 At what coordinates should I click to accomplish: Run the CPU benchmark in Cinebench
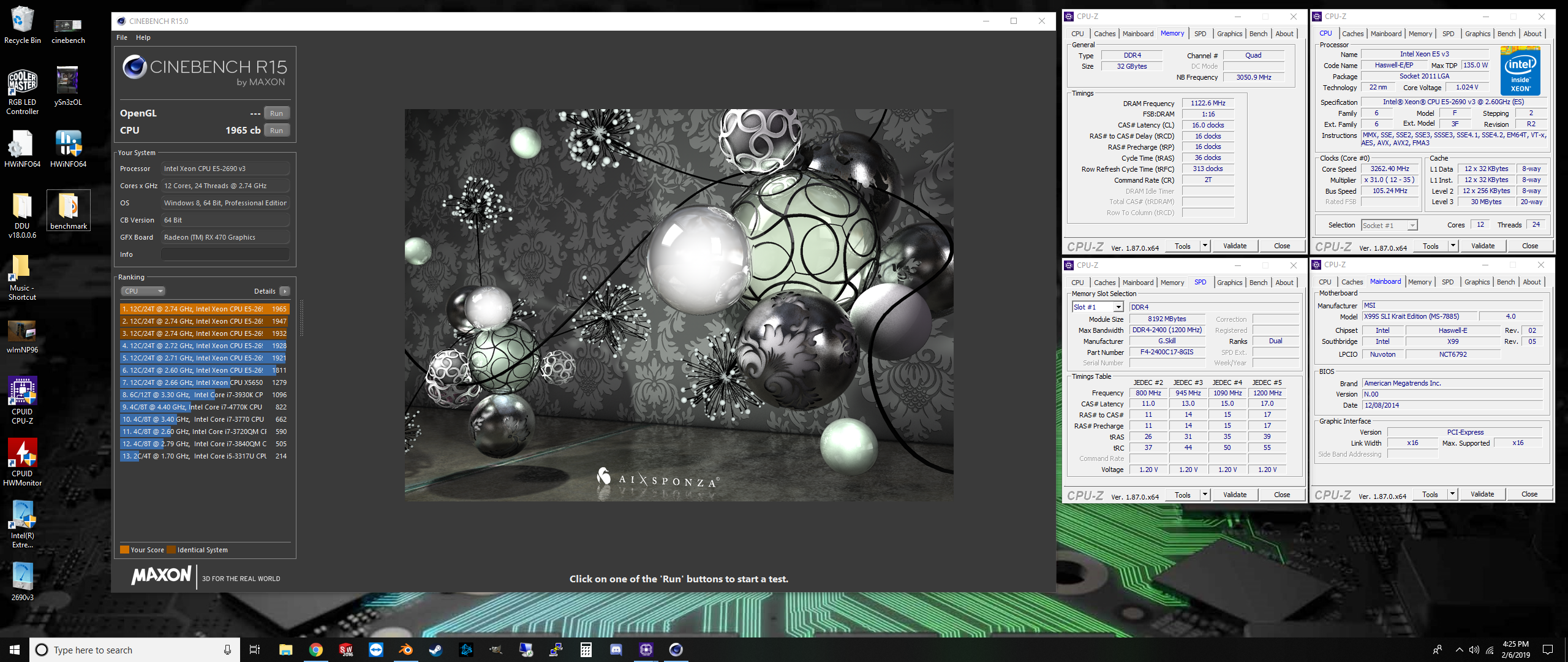click(x=276, y=131)
